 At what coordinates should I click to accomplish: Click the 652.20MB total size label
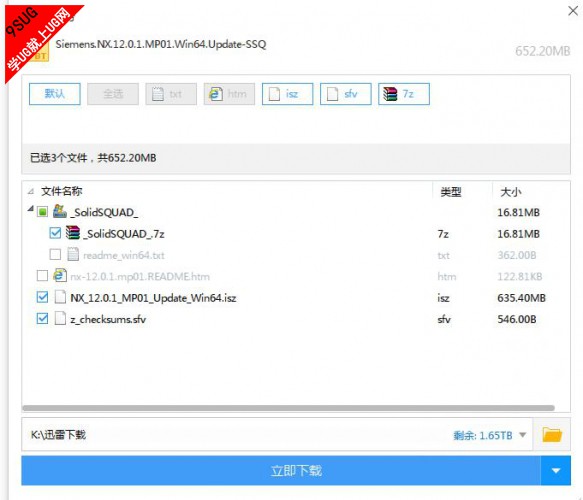tap(542, 51)
